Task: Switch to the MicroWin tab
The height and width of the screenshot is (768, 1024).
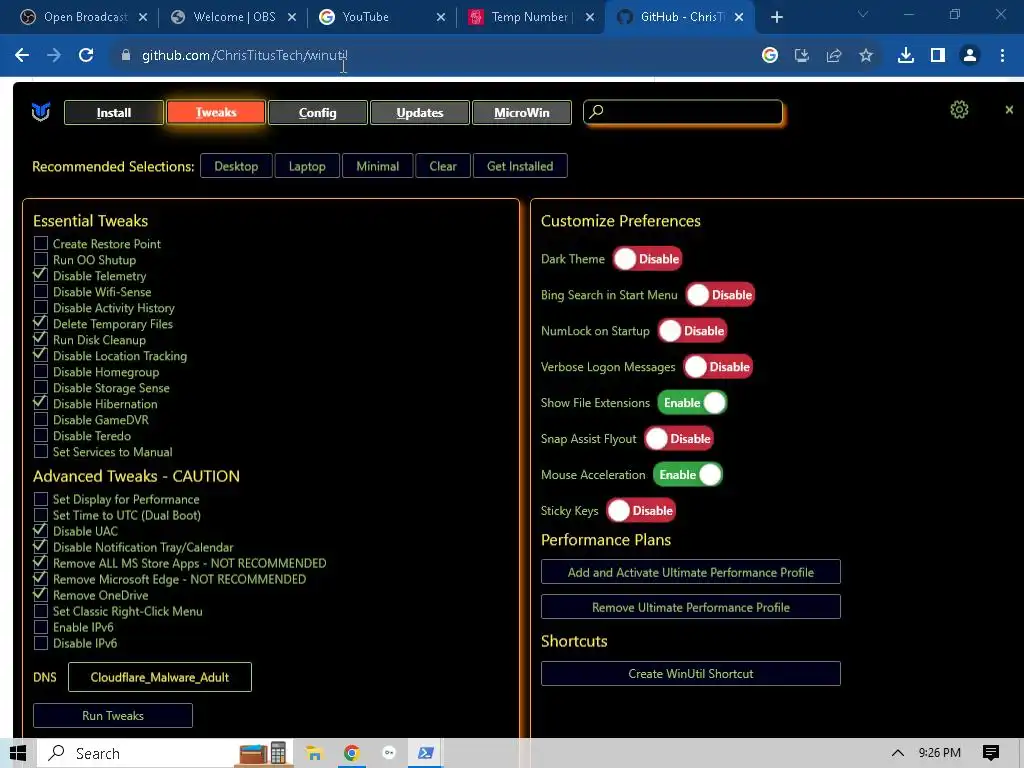Action: tap(522, 112)
